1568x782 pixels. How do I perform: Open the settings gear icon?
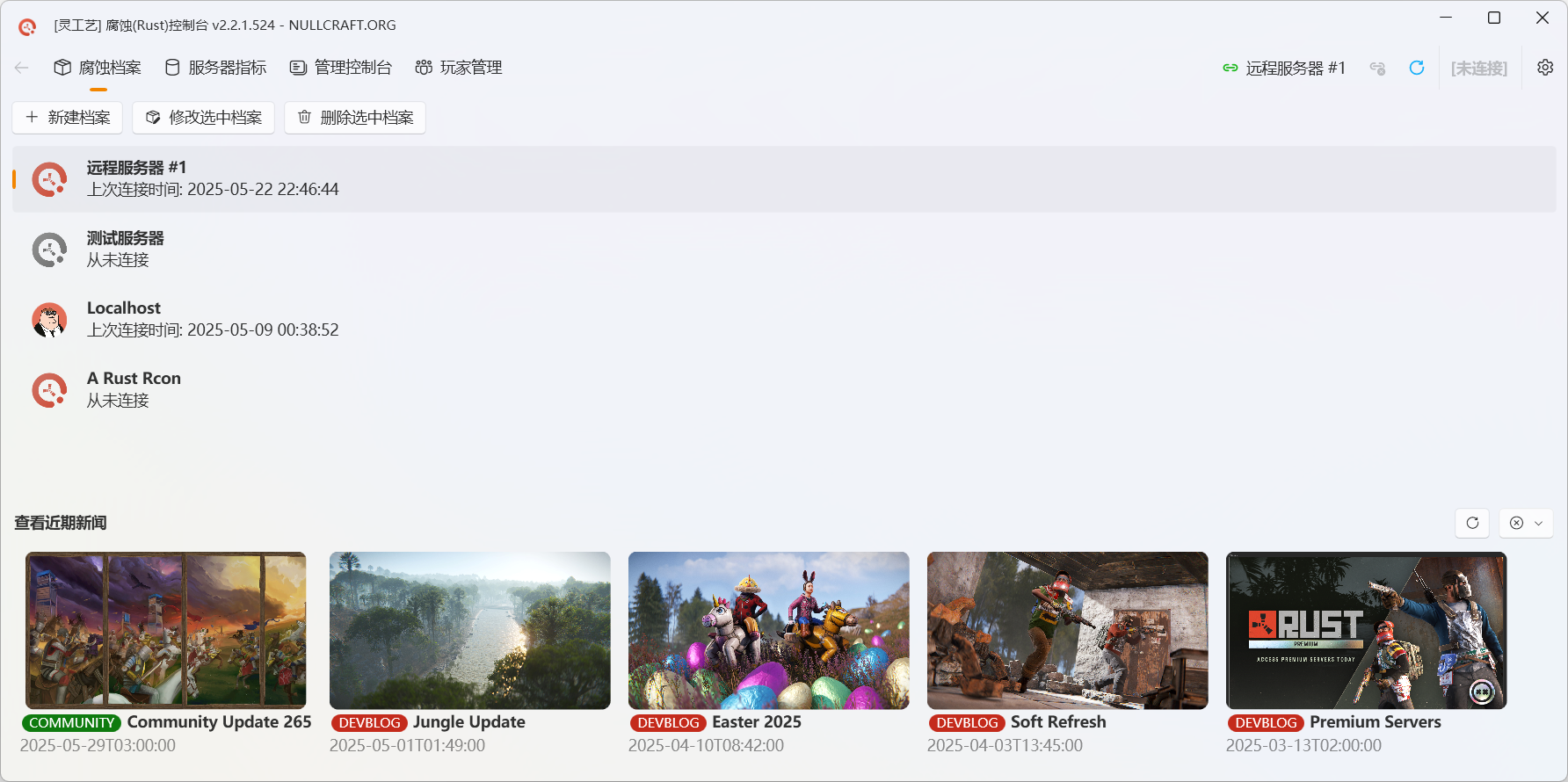[1545, 68]
